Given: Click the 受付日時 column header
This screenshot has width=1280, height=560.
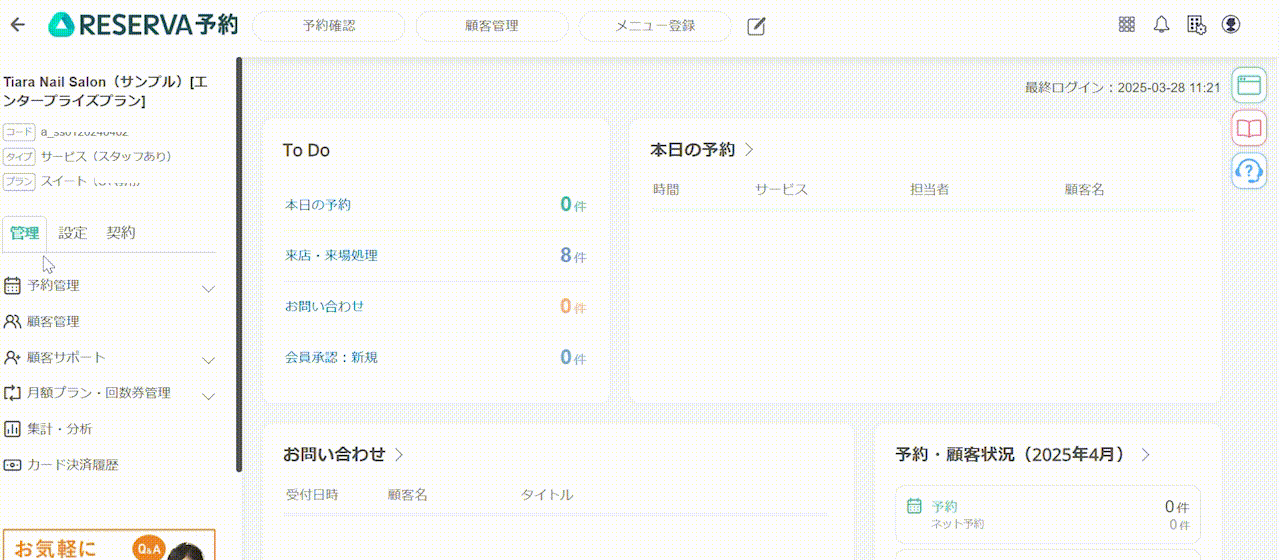Looking at the screenshot, I should coord(312,495).
